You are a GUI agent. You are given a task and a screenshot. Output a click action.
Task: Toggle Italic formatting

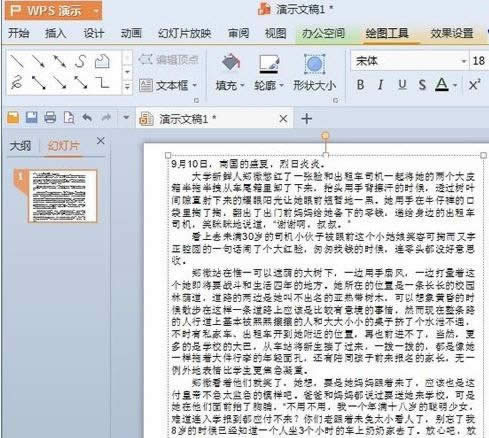pyautogui.click(x=380, y=85)
